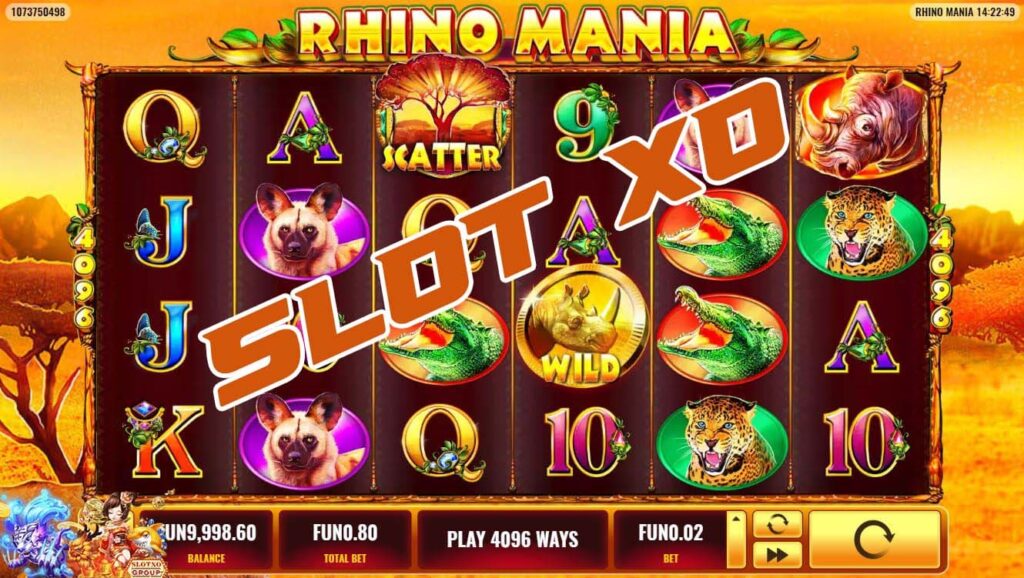The width and height of the screenshot is (1024, 578).
Task: Click the wild dog symbol in the second reel's second row
Action: 304,230
